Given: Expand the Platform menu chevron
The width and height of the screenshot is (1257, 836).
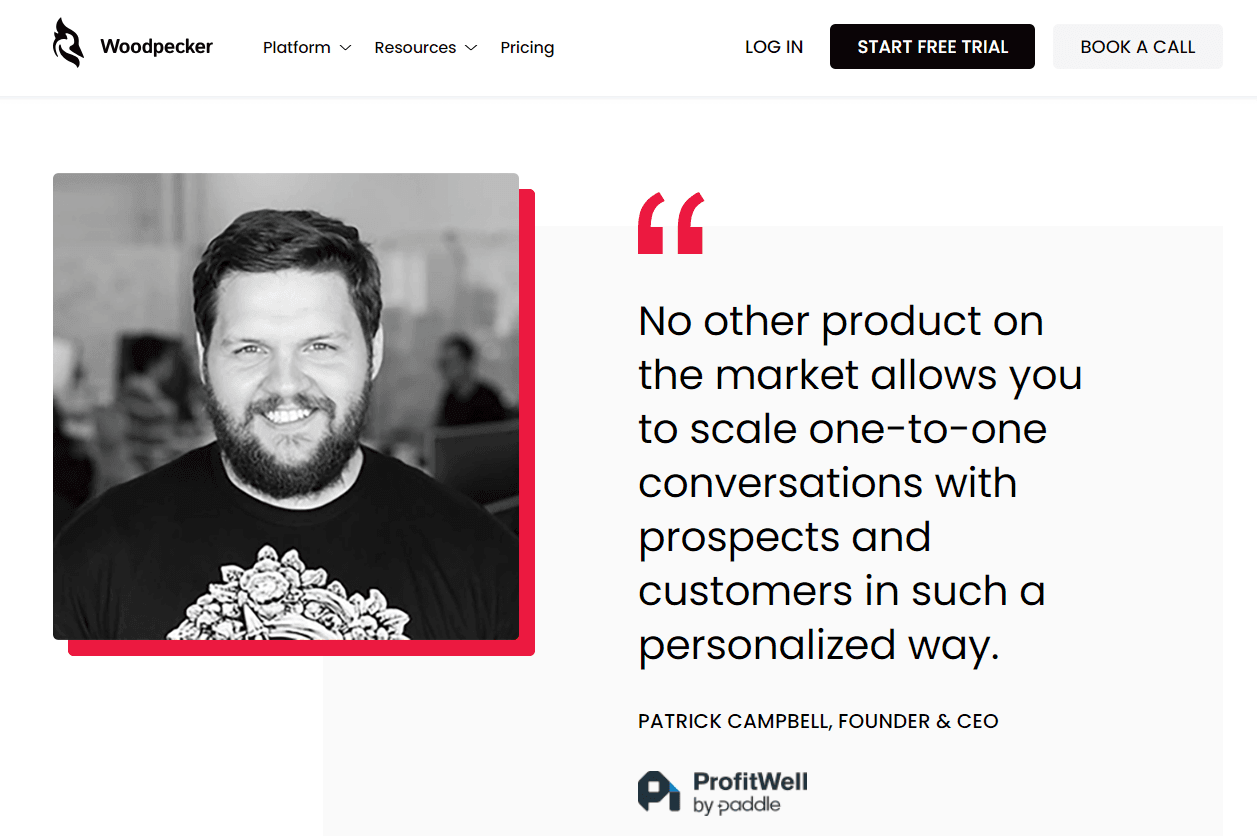Looking at the screenshot, I should click(346, 48).
